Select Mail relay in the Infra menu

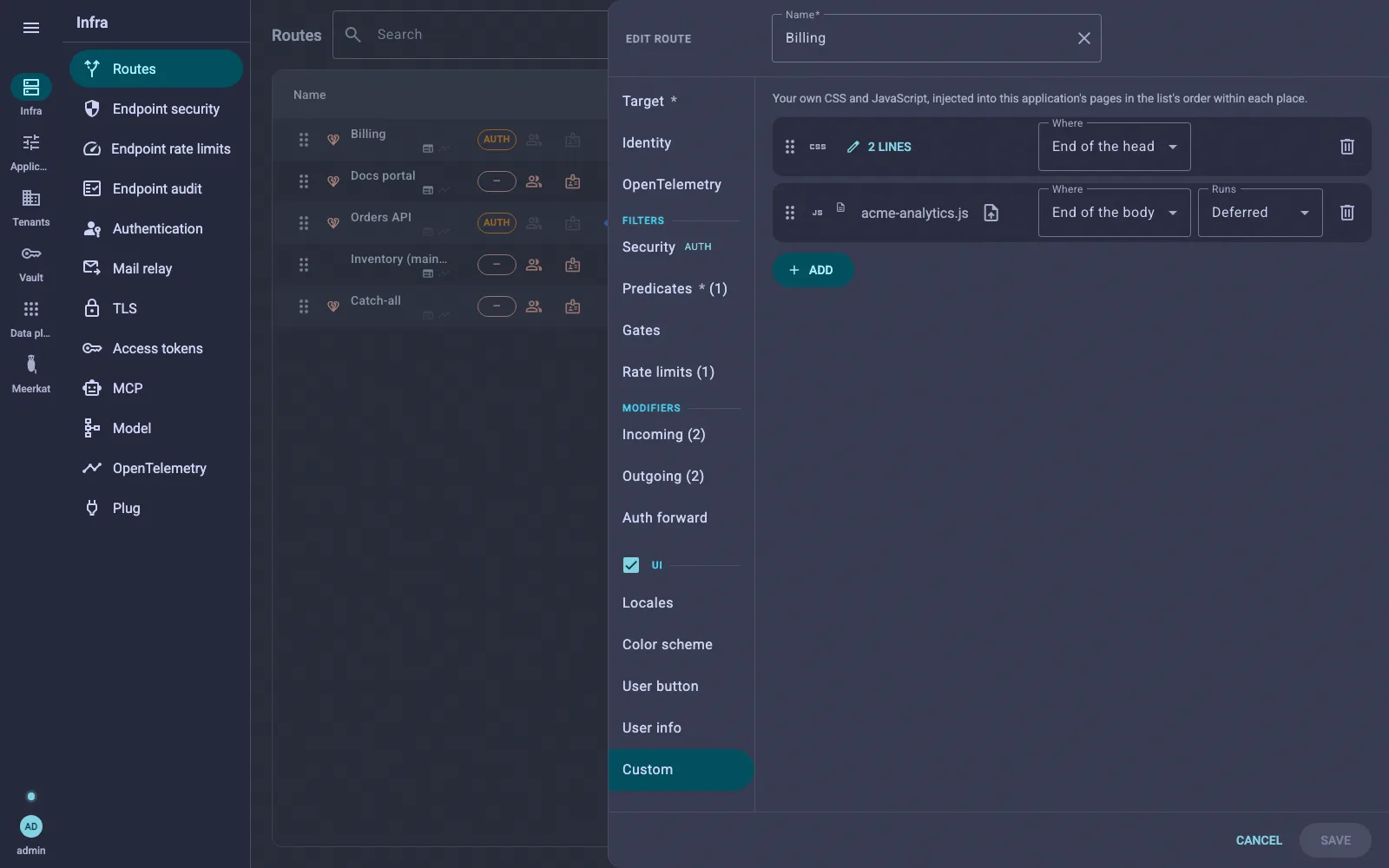pyautogui.click(x=156, y=268)
